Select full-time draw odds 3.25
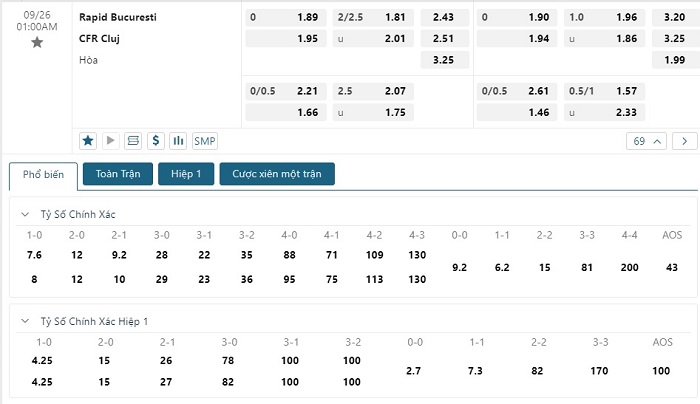Screen dimensions: 700x404 [444, 60]
